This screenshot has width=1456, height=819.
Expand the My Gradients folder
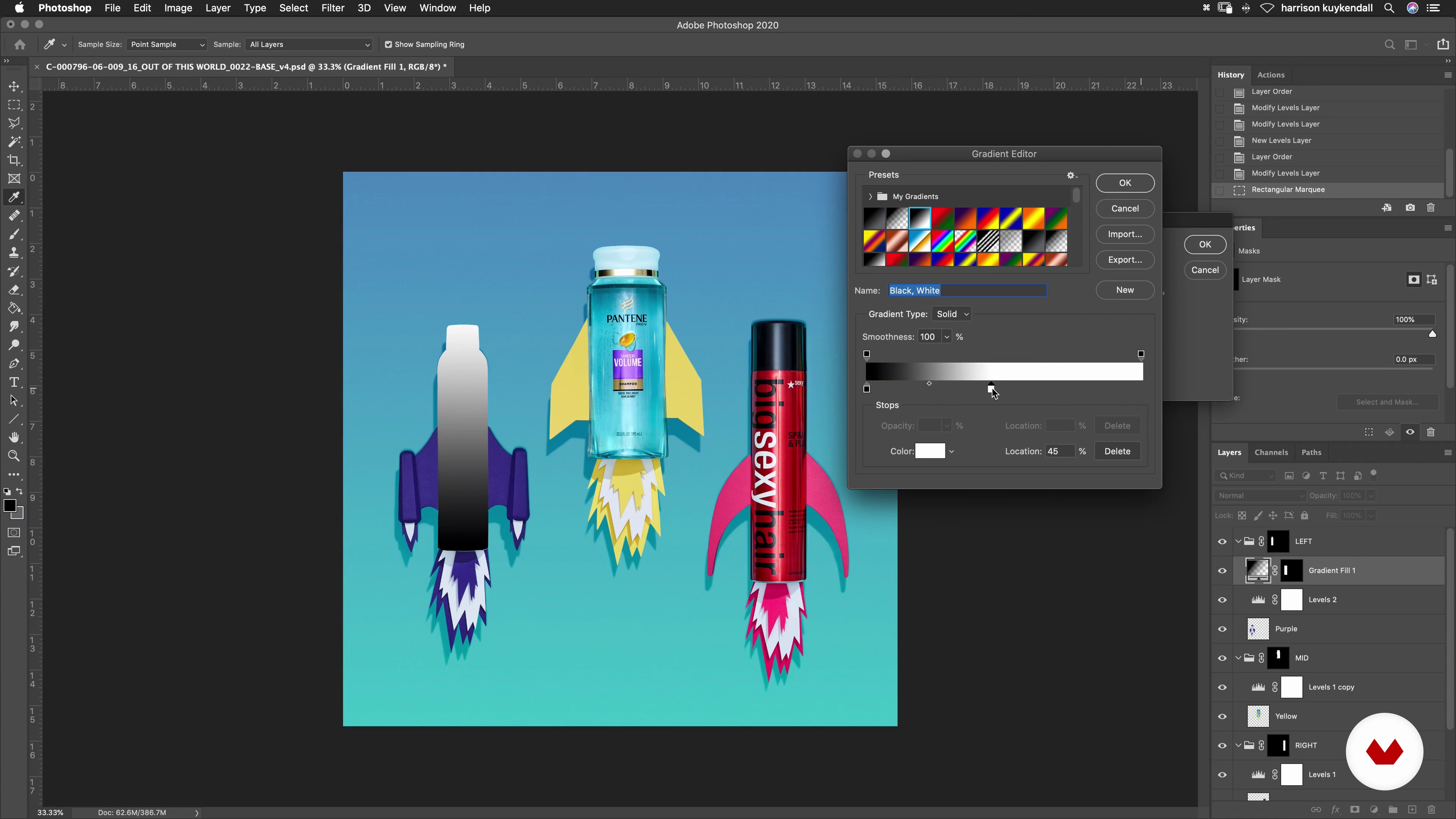871,197
